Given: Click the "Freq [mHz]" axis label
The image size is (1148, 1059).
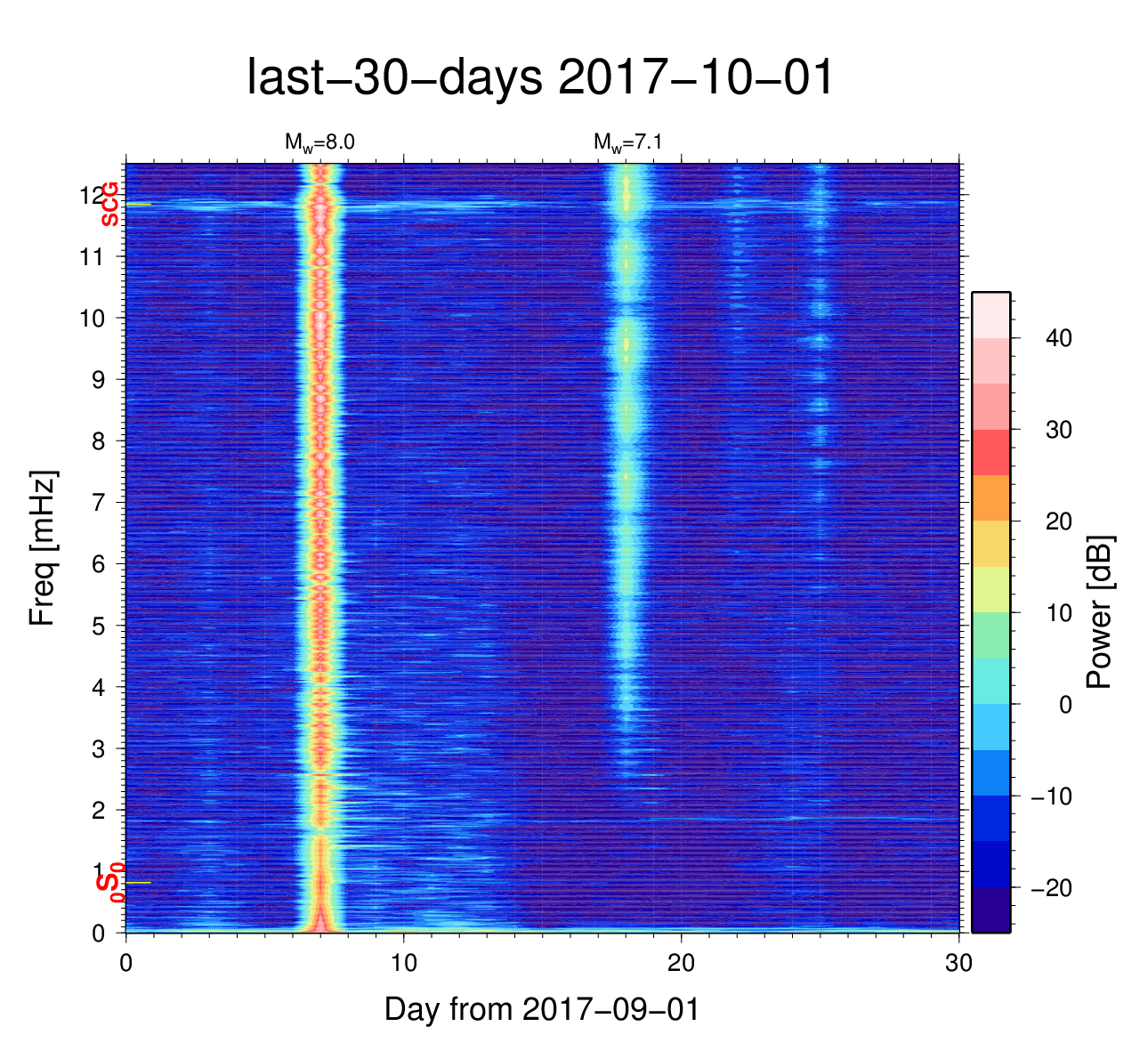Looking at the screenshot, I should 43,548.
